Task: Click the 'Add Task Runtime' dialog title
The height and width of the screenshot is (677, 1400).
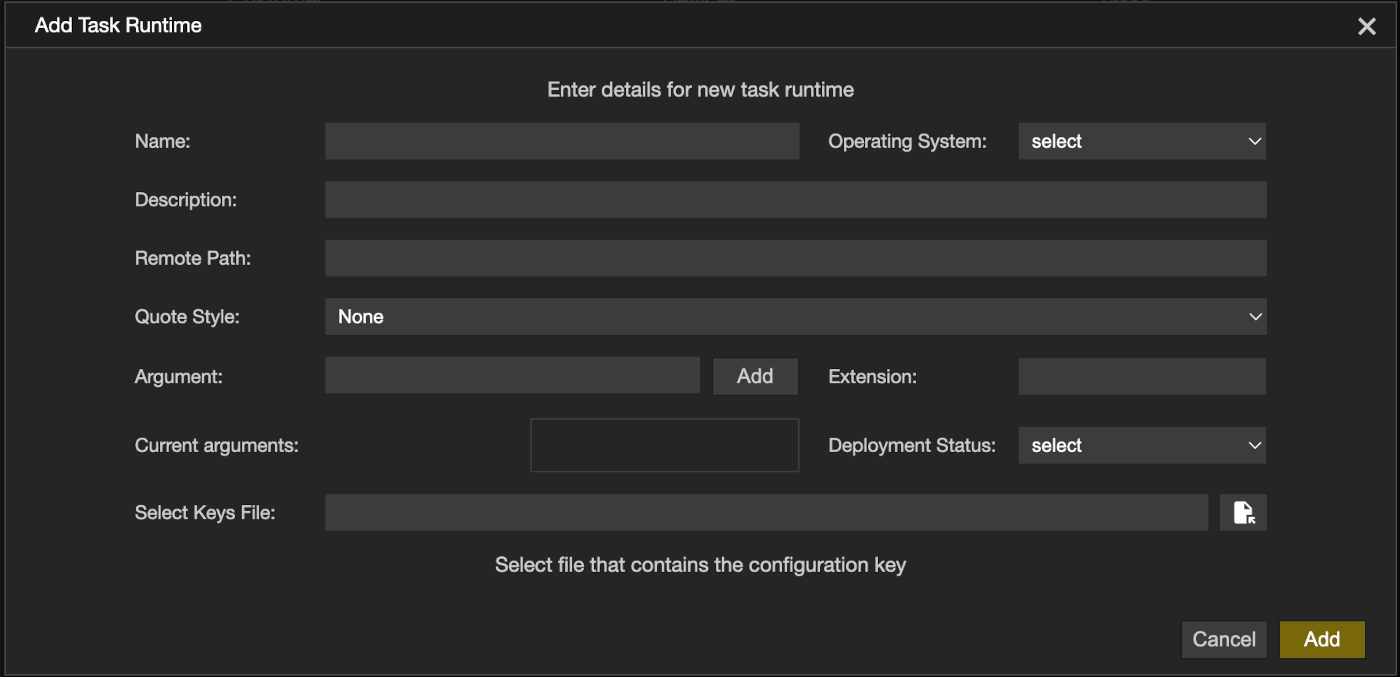Action: (x=118, y=26)
